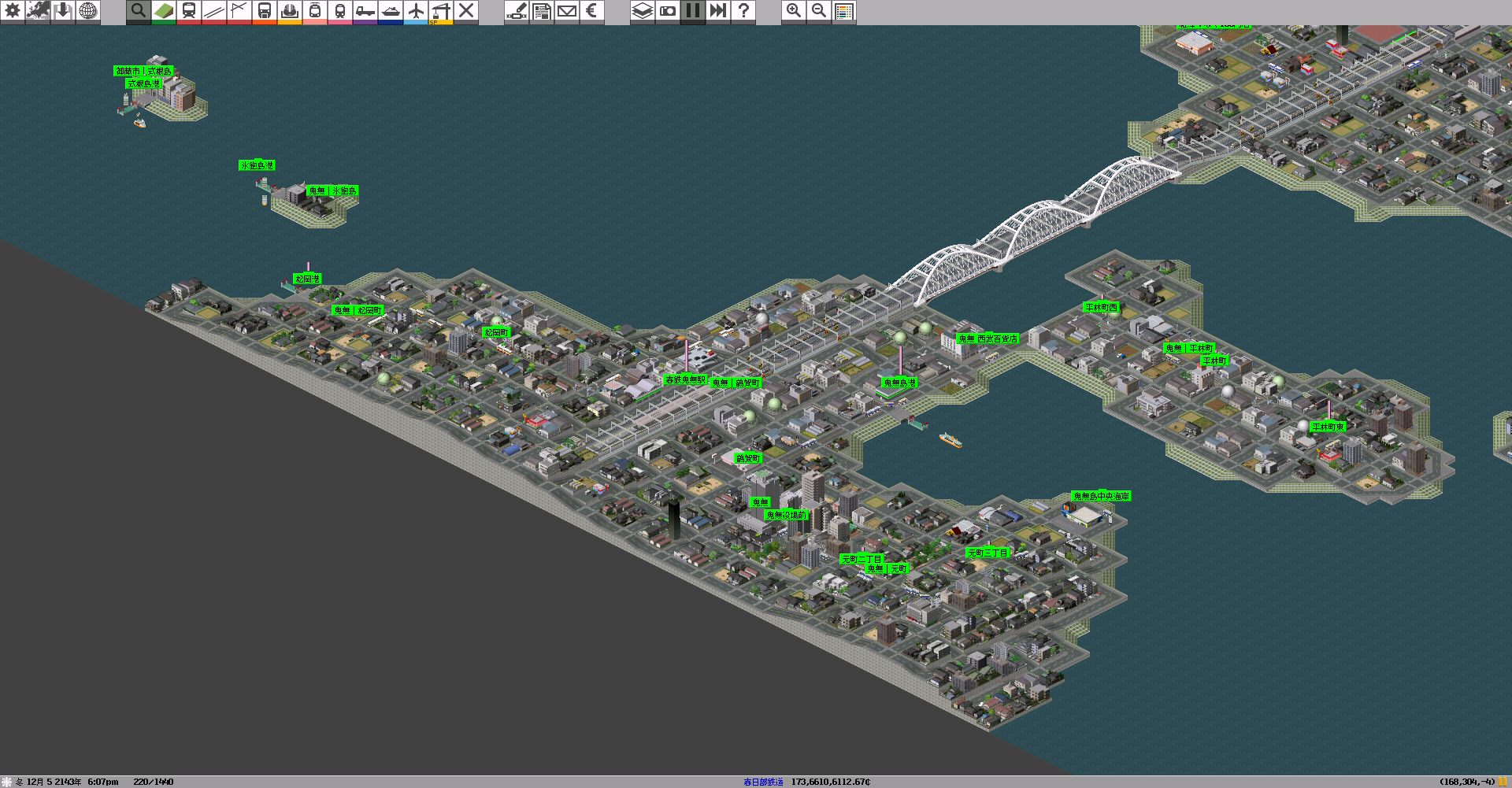The width and height of the screenshot is (1512, 788).
Task: Open finances with the euro icon
Action: [x=592, y=12]
